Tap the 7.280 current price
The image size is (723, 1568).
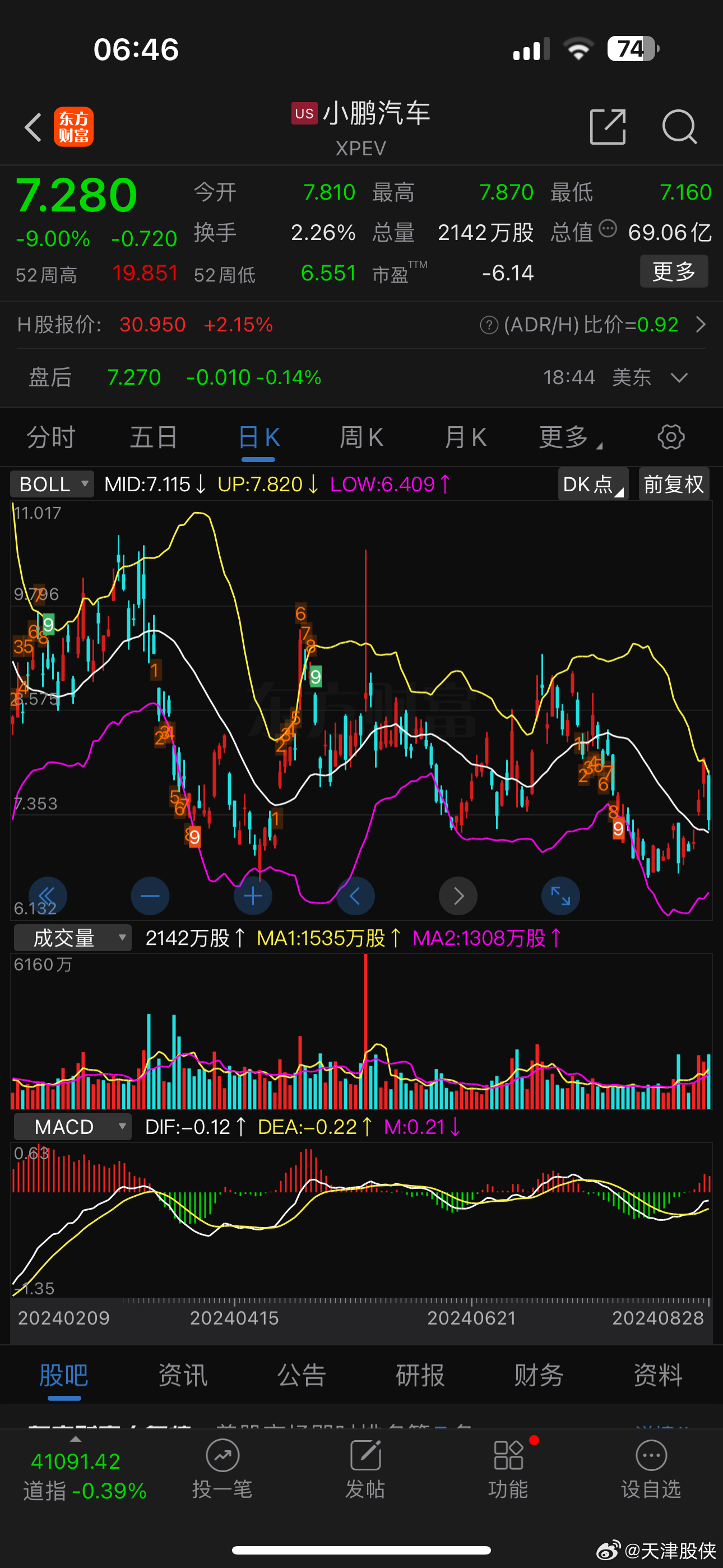click(x=76, y=195)
